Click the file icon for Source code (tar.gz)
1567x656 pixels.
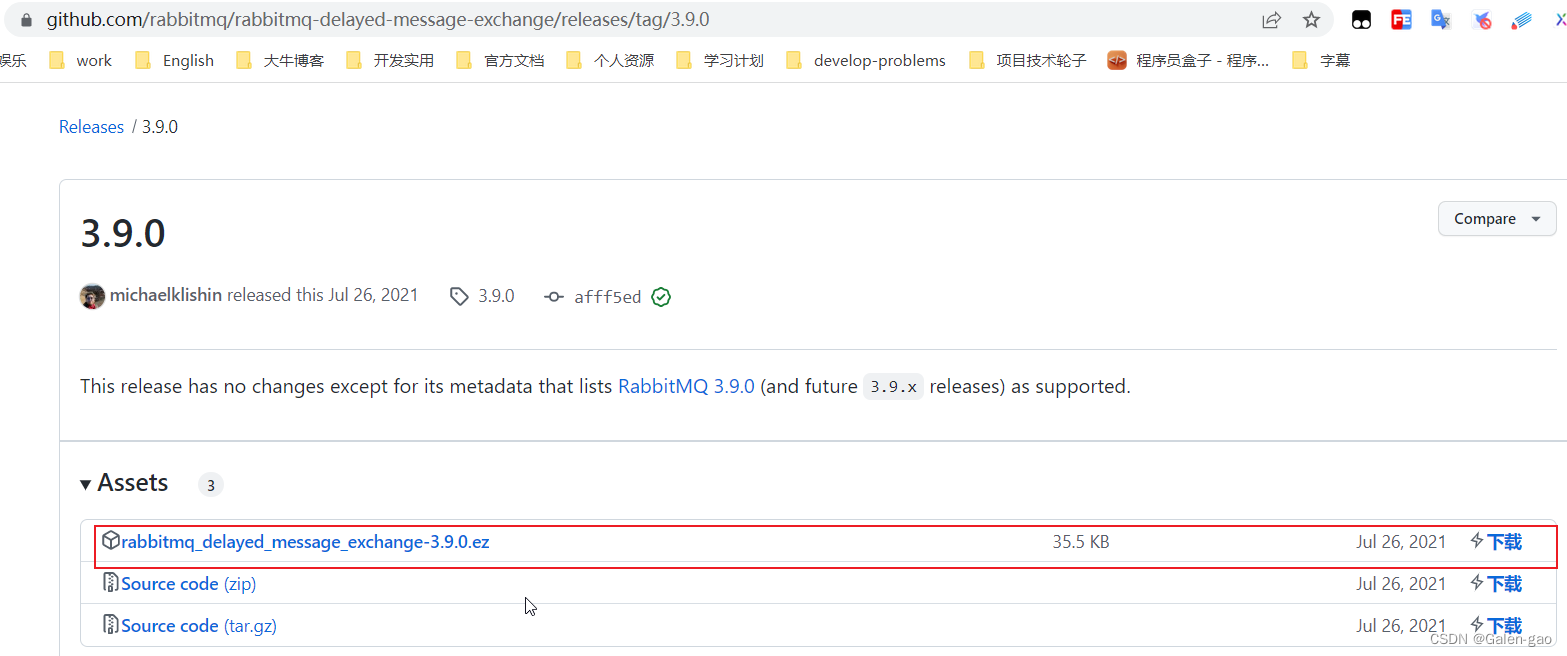[x=111, y=625]
